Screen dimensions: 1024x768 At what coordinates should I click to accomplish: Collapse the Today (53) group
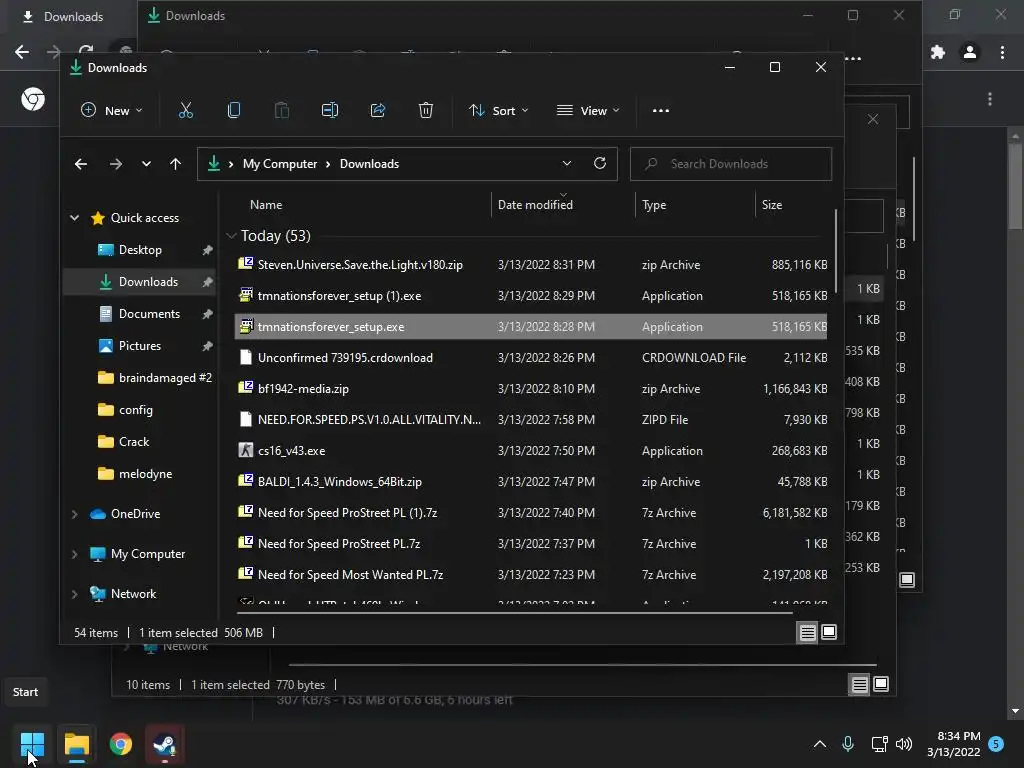click(231, 236)
